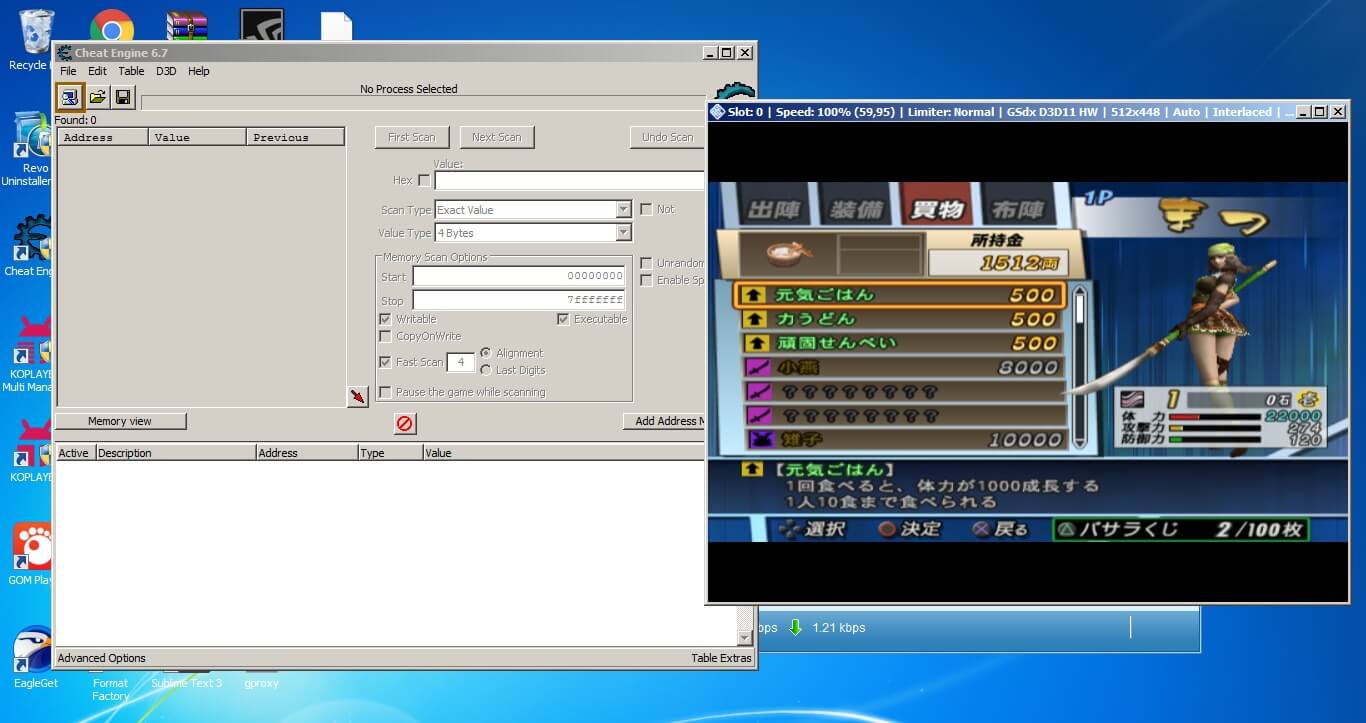Select the 買物 tab in the game

(937, 208)
